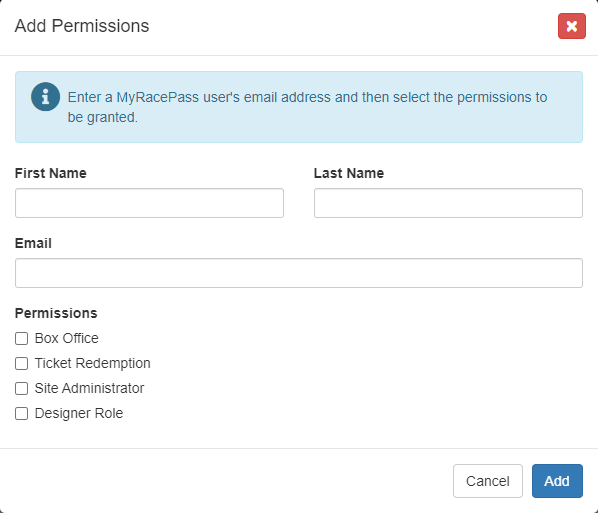Enable the Box Office checkbox square
Viewport: 598px width, 513px height.
click(x=21, y=338)
